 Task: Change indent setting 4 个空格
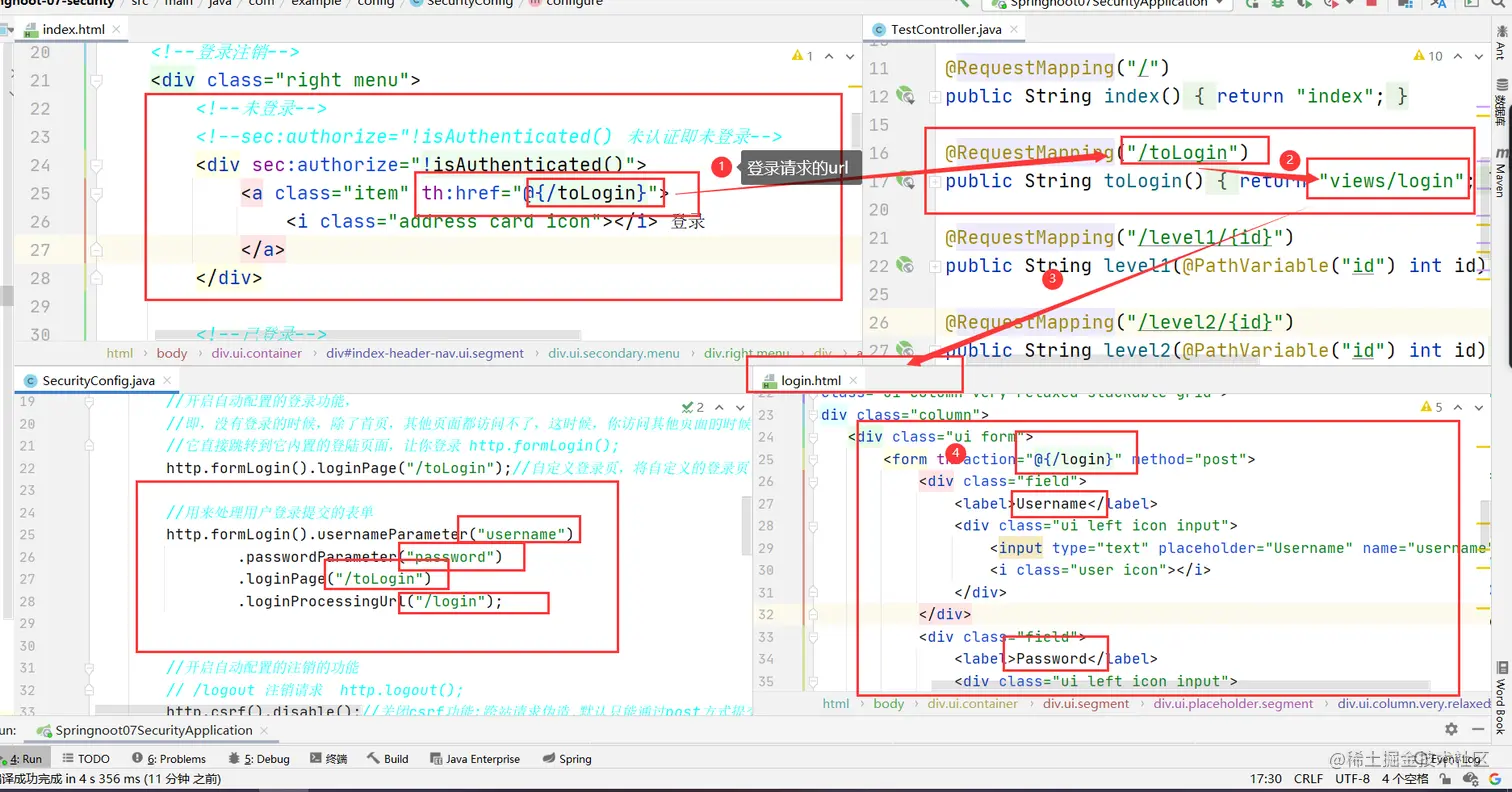[1405, 779]
